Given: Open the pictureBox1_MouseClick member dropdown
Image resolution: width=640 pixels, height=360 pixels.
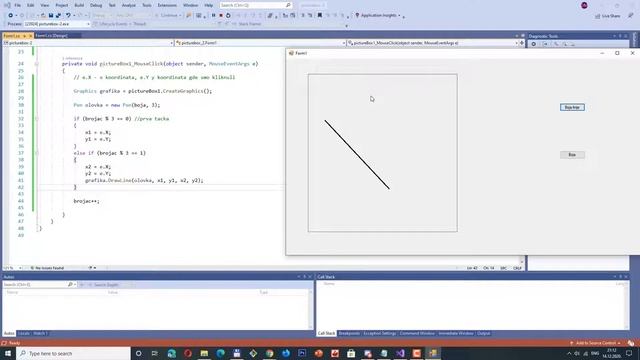Looking at the screenshot, I should coord(433,43).
